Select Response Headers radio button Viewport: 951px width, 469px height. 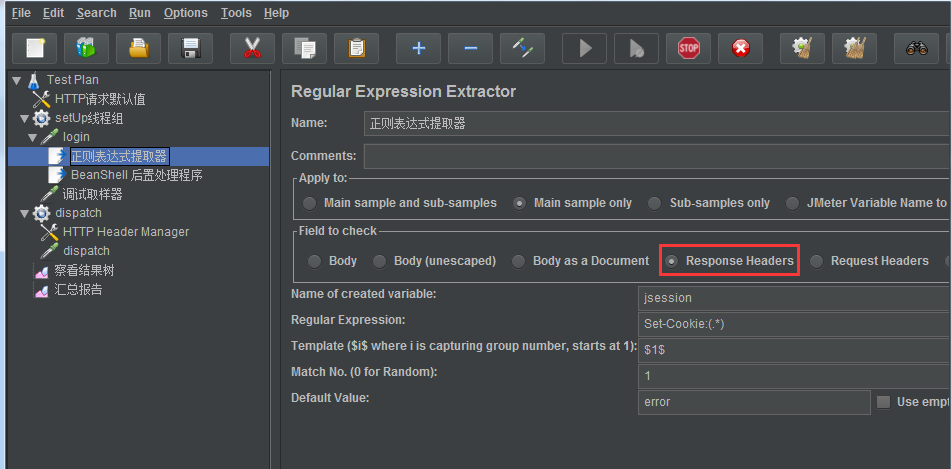pyautogui.click(x=671, y=261)
